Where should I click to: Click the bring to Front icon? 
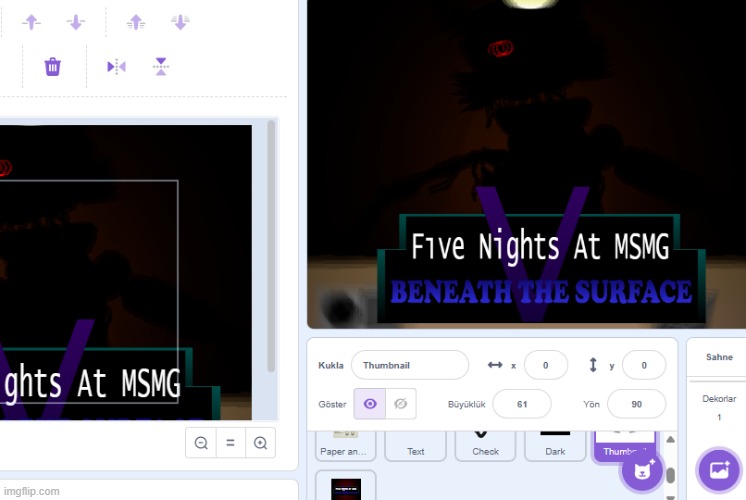[136, 22]
